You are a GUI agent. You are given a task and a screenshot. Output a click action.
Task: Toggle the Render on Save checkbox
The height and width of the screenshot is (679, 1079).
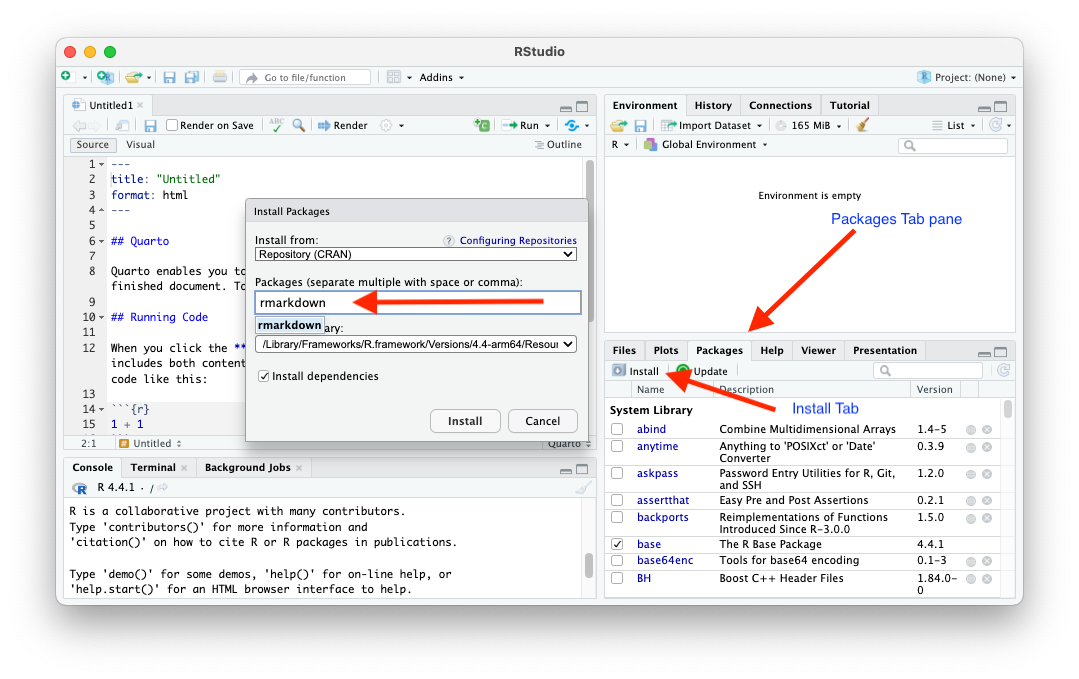(172, 125)
